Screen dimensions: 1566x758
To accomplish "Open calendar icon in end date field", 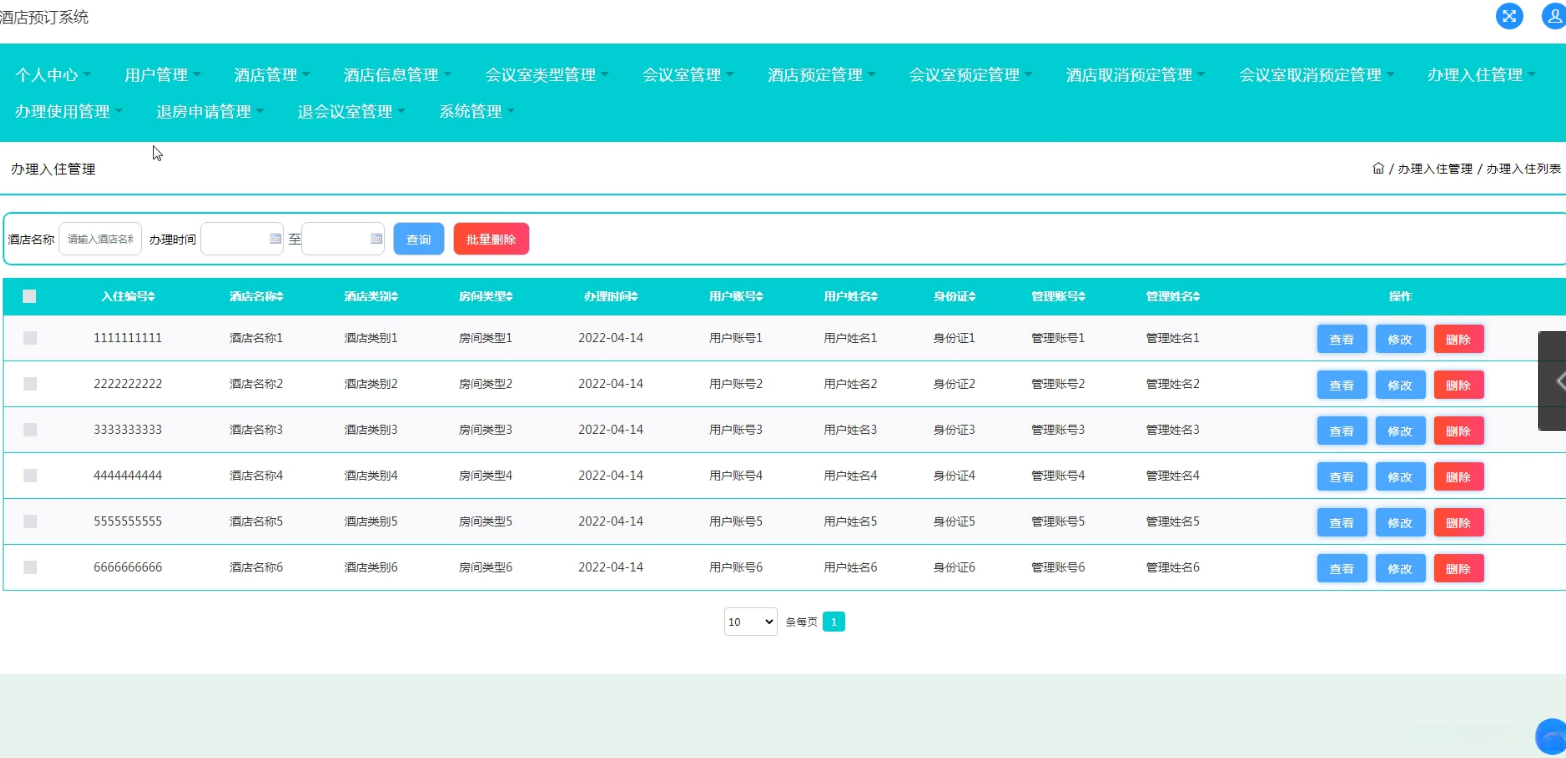I will pos(376,239).
